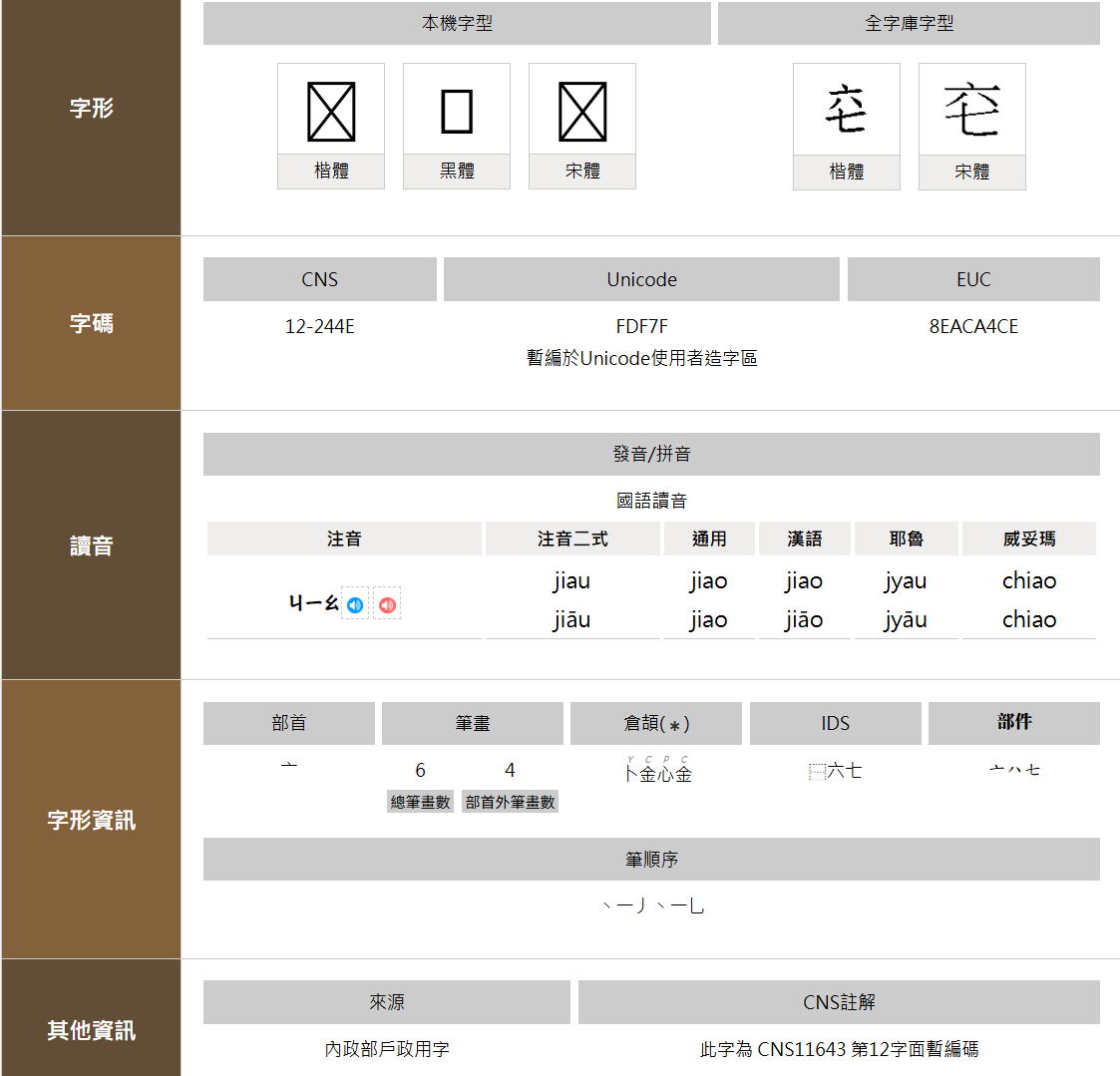Click the 全字庫字型 header
1120x1076 pixels.
pyautogui.click(x=909, y=24)
